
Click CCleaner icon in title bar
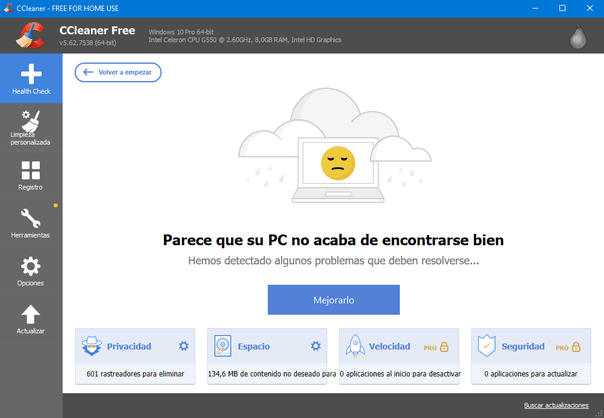point(8,8)
